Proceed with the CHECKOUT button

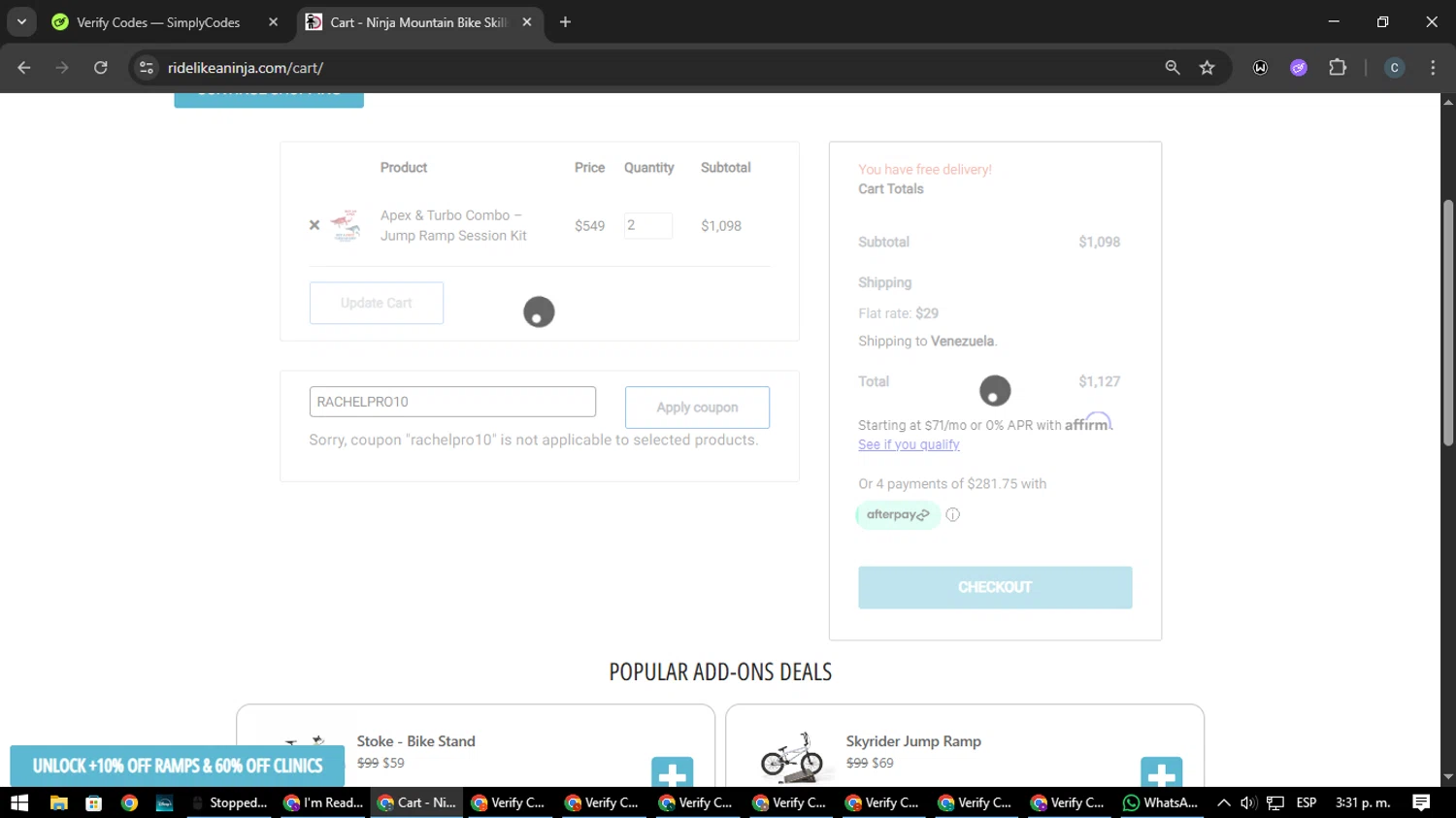995,587
